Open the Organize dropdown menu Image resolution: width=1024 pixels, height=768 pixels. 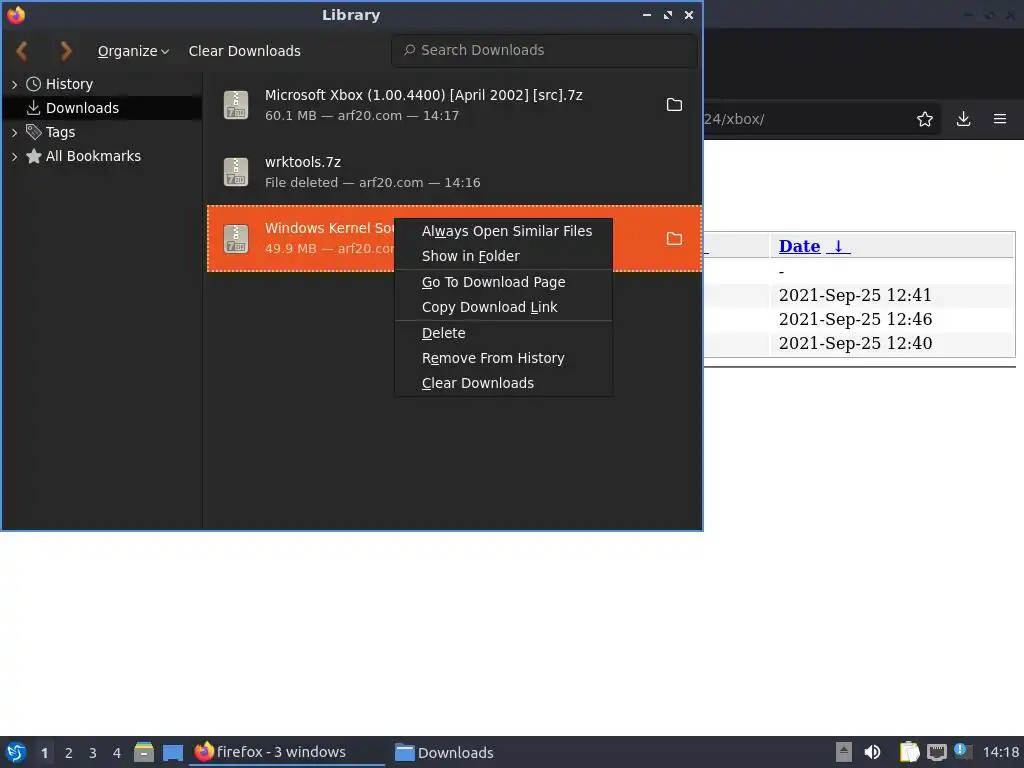pyautogui.click(x=133, y=51)
